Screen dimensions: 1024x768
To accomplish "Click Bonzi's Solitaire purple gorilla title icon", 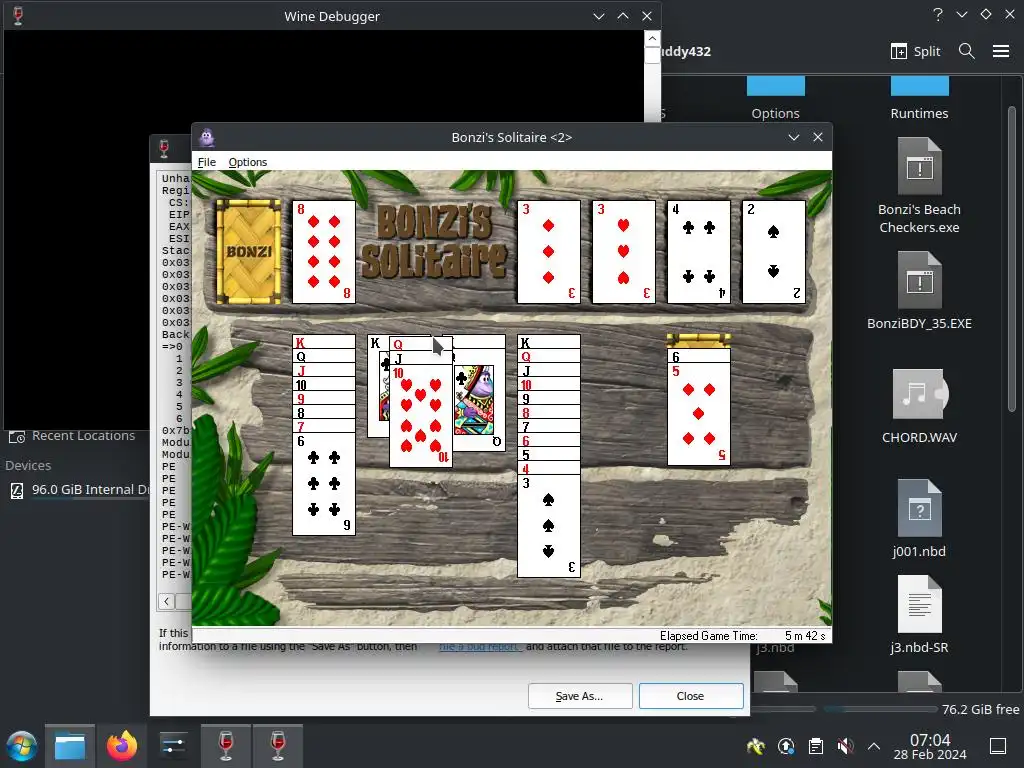I will [x=207, y=137].
